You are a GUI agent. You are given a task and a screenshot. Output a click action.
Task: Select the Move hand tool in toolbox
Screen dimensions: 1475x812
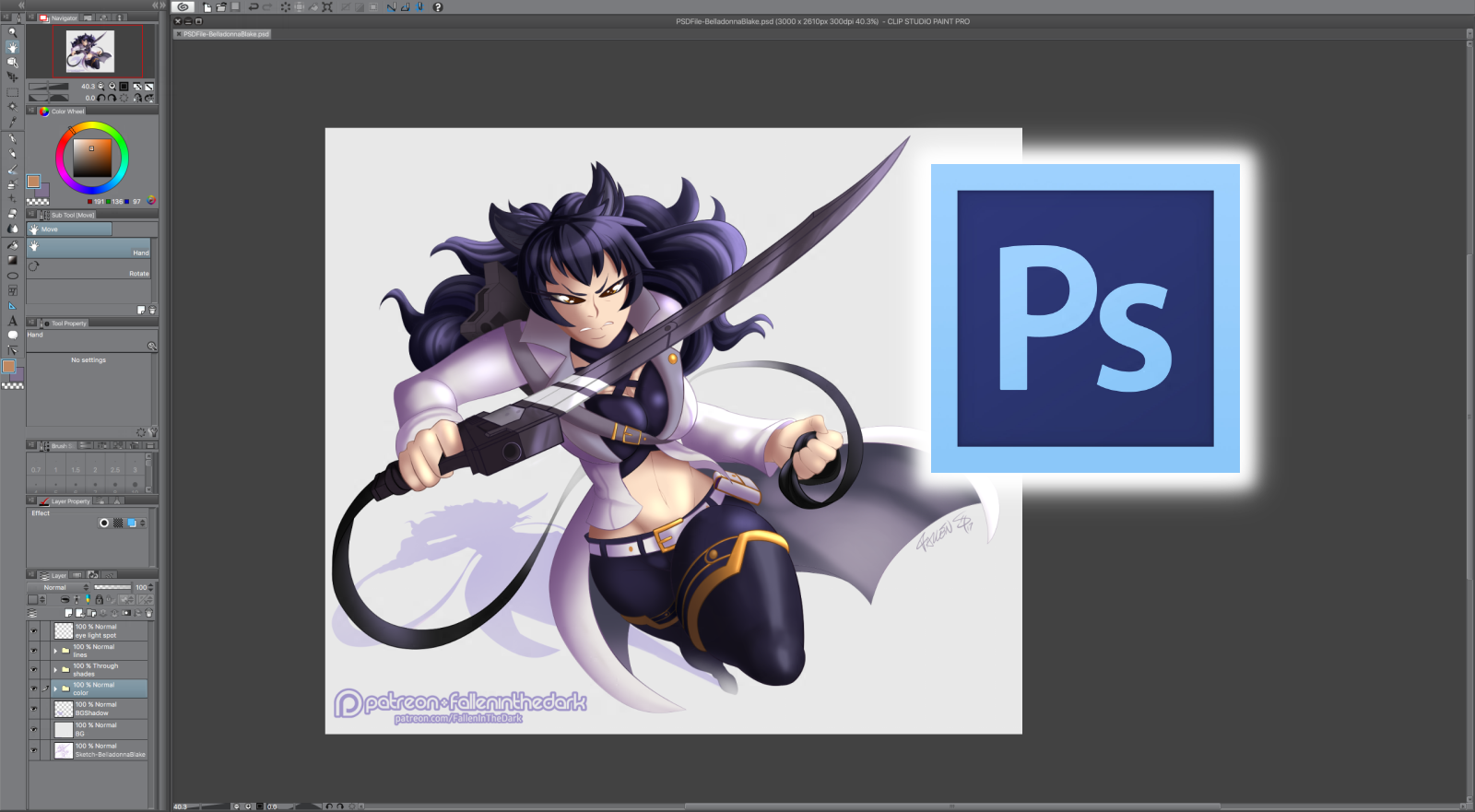12,47
